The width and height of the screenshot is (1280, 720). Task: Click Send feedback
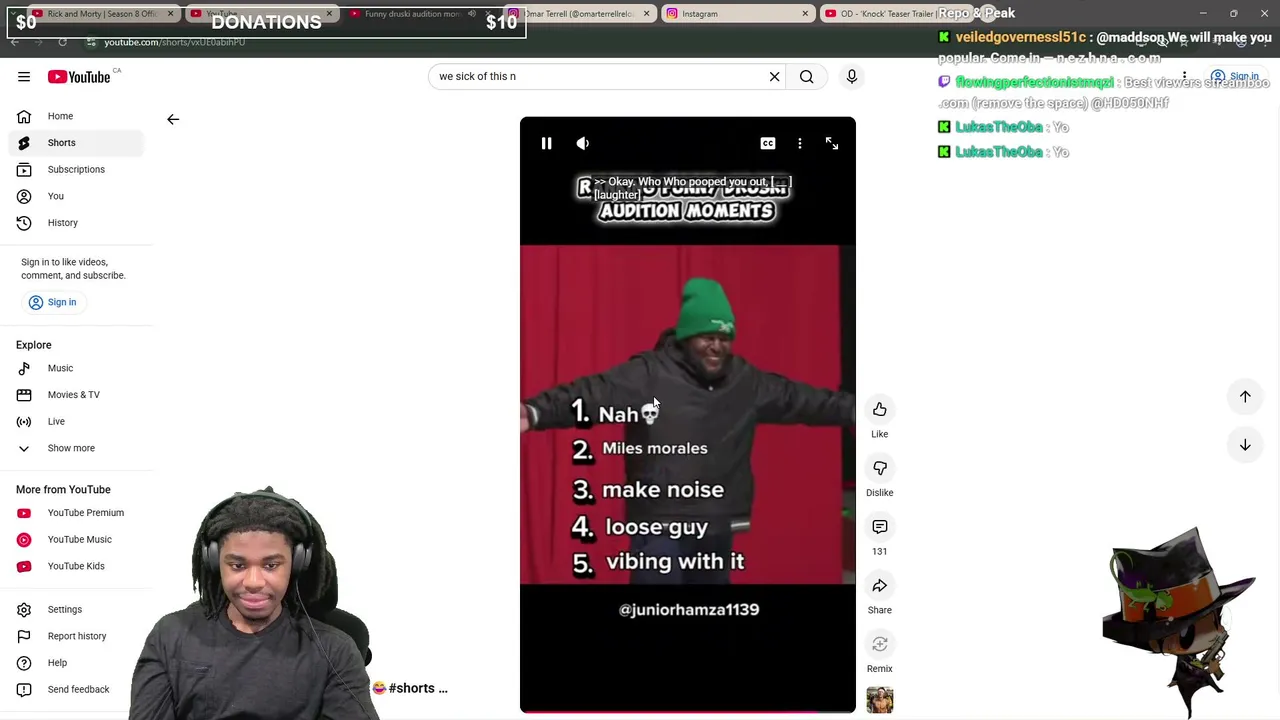[x=76, y=689]
